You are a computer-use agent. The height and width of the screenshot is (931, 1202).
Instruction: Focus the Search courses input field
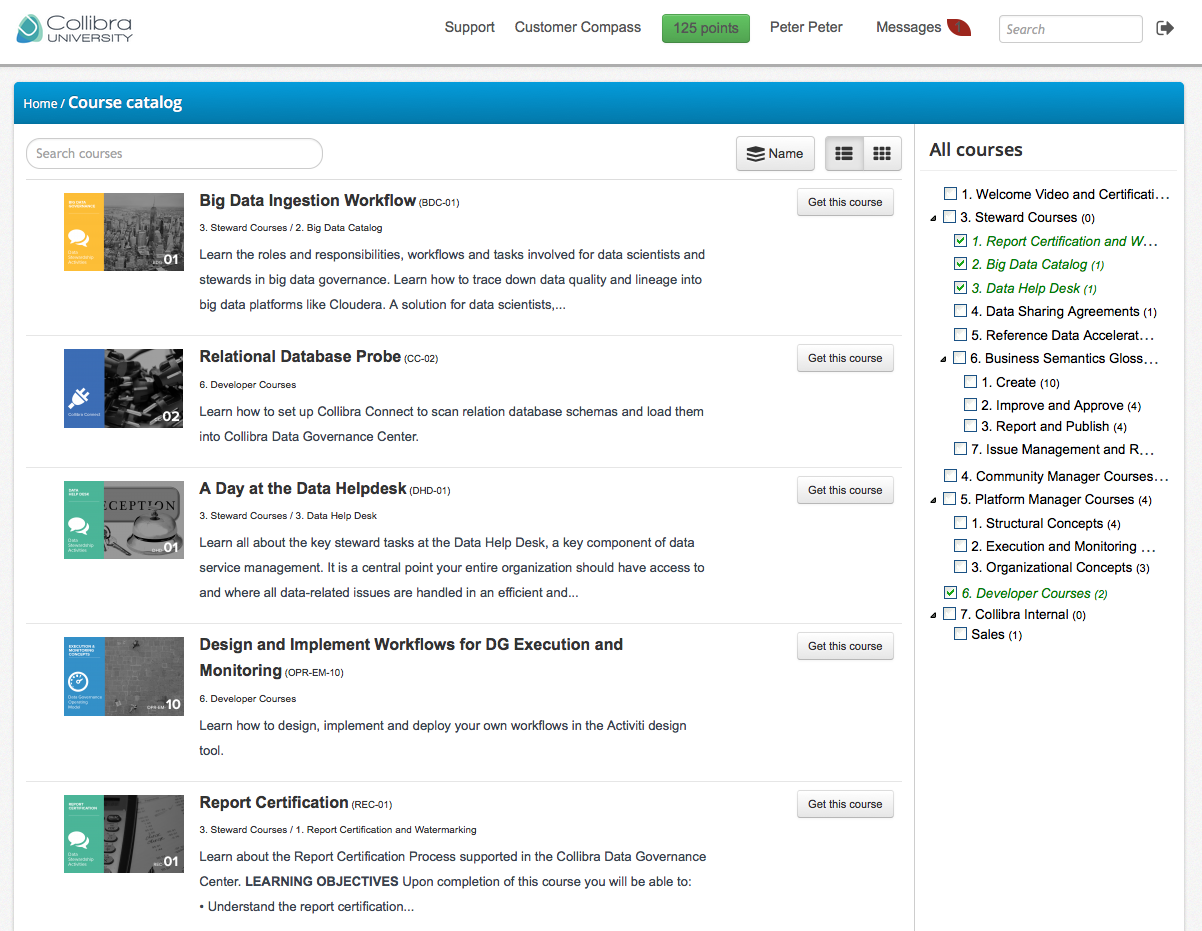pos(174,153)
